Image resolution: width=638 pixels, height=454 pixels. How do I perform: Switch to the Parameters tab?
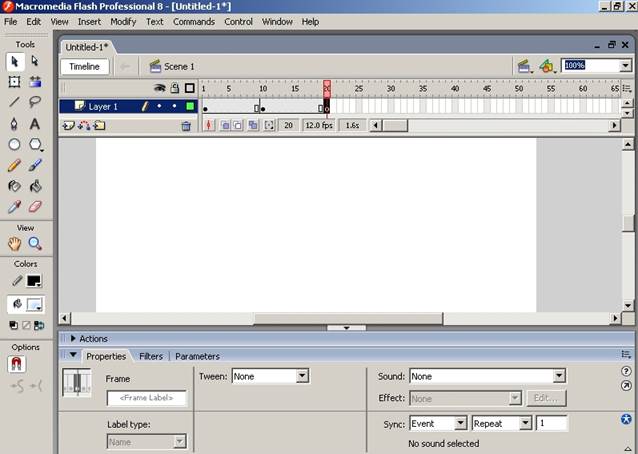click(x=197, y=356)
